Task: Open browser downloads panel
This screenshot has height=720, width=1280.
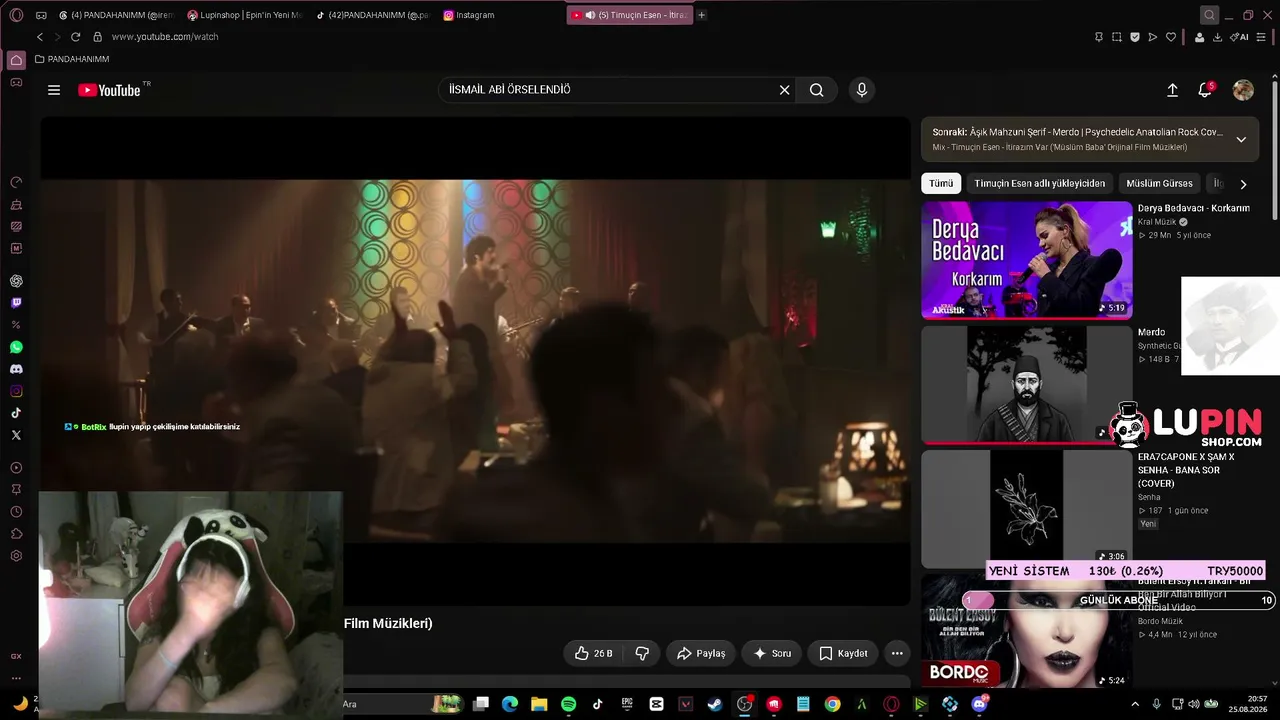Action: 1217,37
